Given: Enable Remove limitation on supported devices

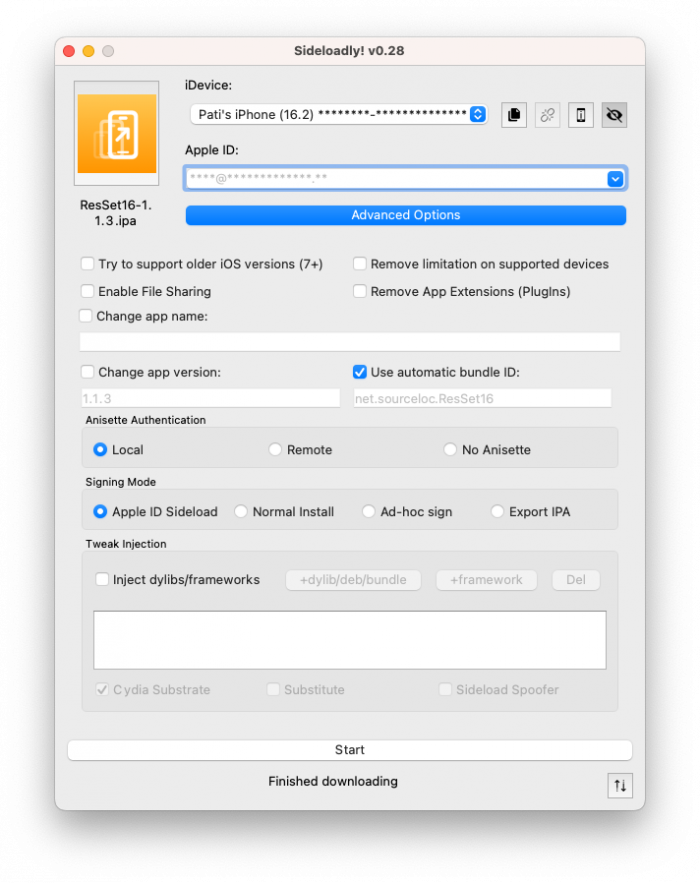Looking at the screenshot, I should (x=359, y=264).
